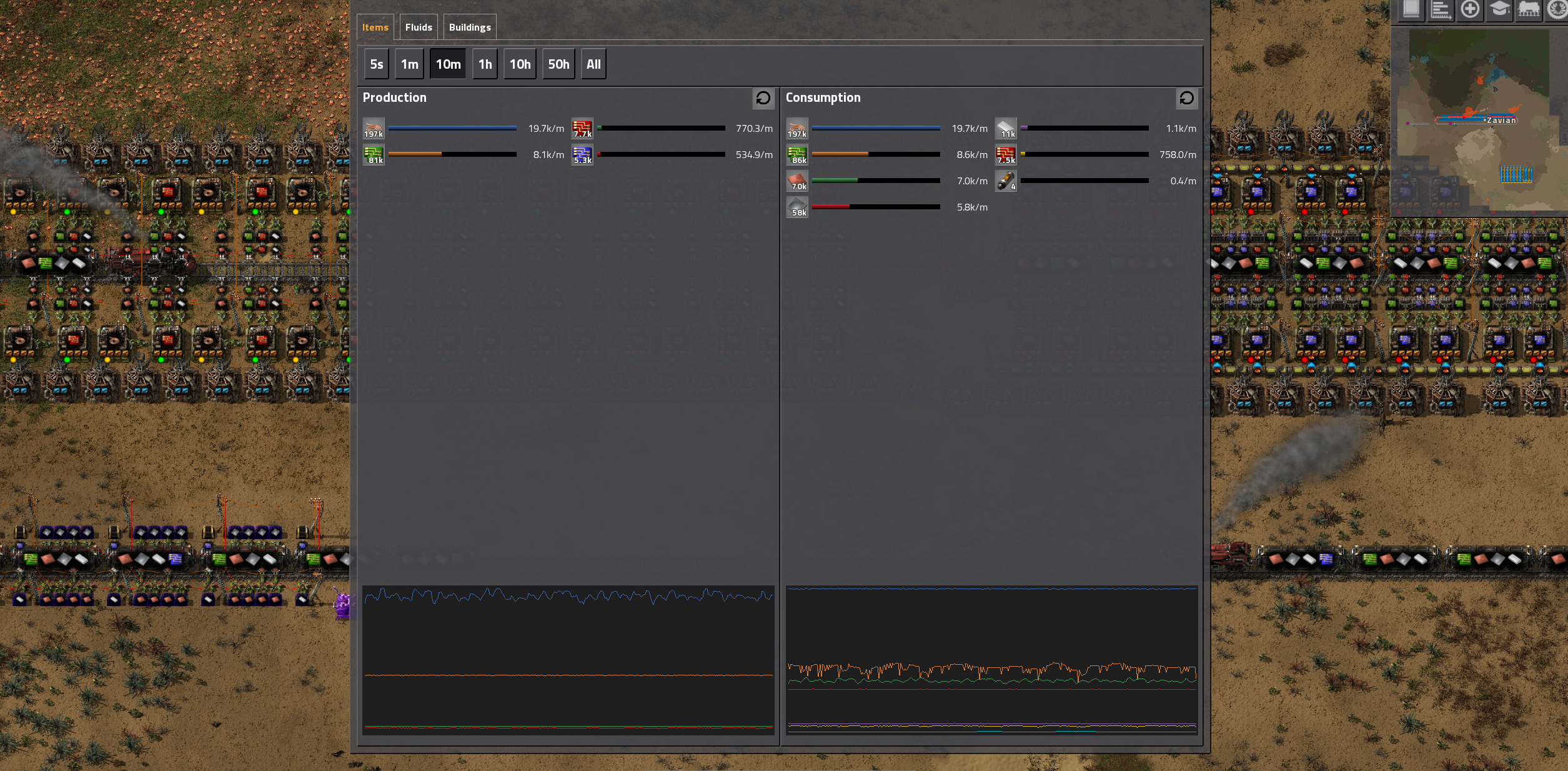The height and width of the screenshot is (771, 1568).
Task: Open the blueprint library shortcut
Action: pos(1411,9)
